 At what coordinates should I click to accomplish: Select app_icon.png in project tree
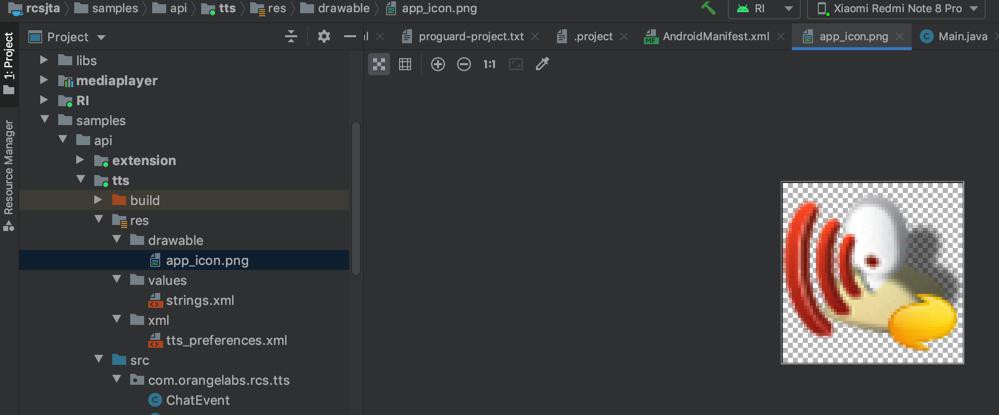click(184, 260)
